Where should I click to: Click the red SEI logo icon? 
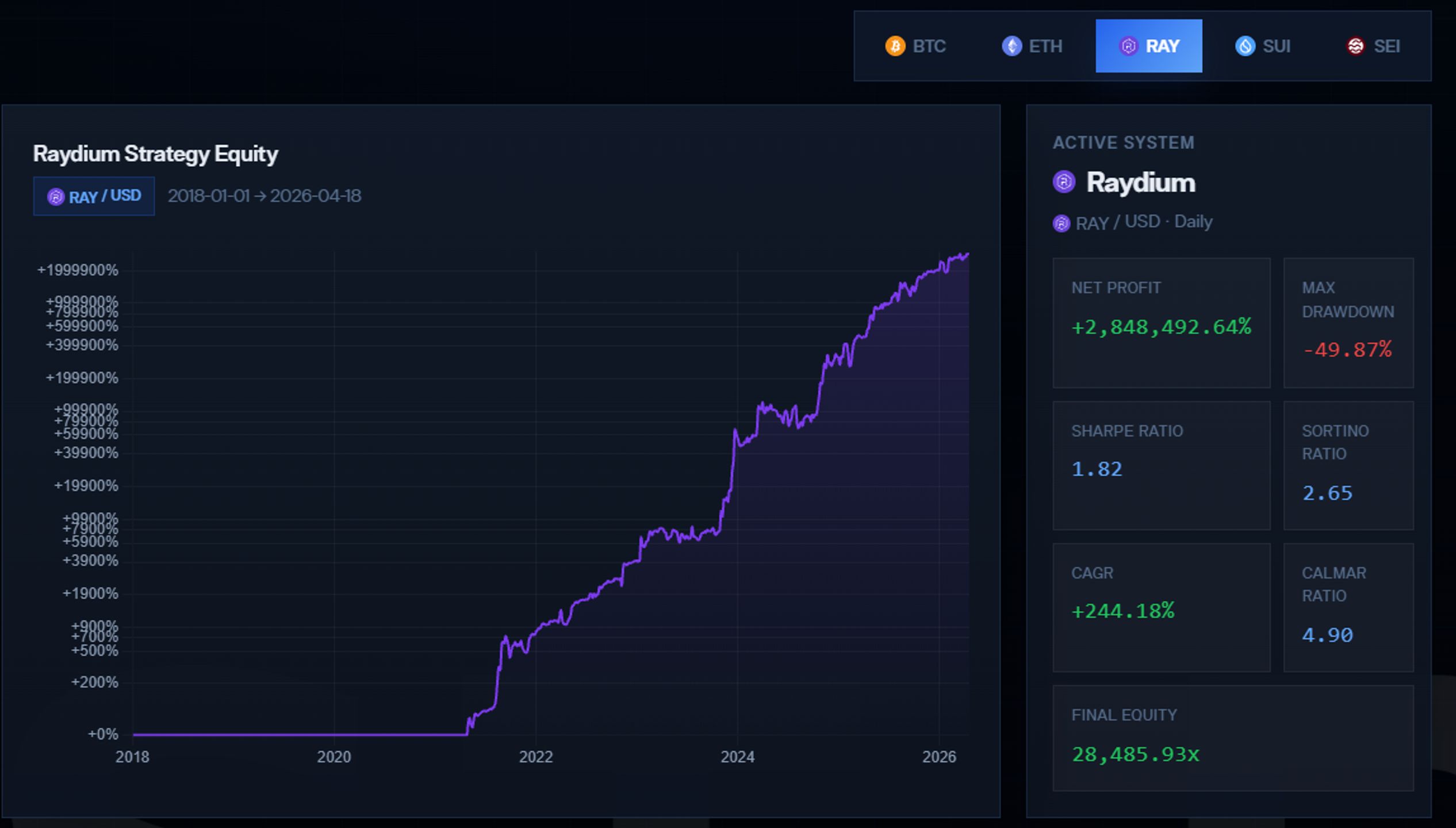coord(1356,46)
